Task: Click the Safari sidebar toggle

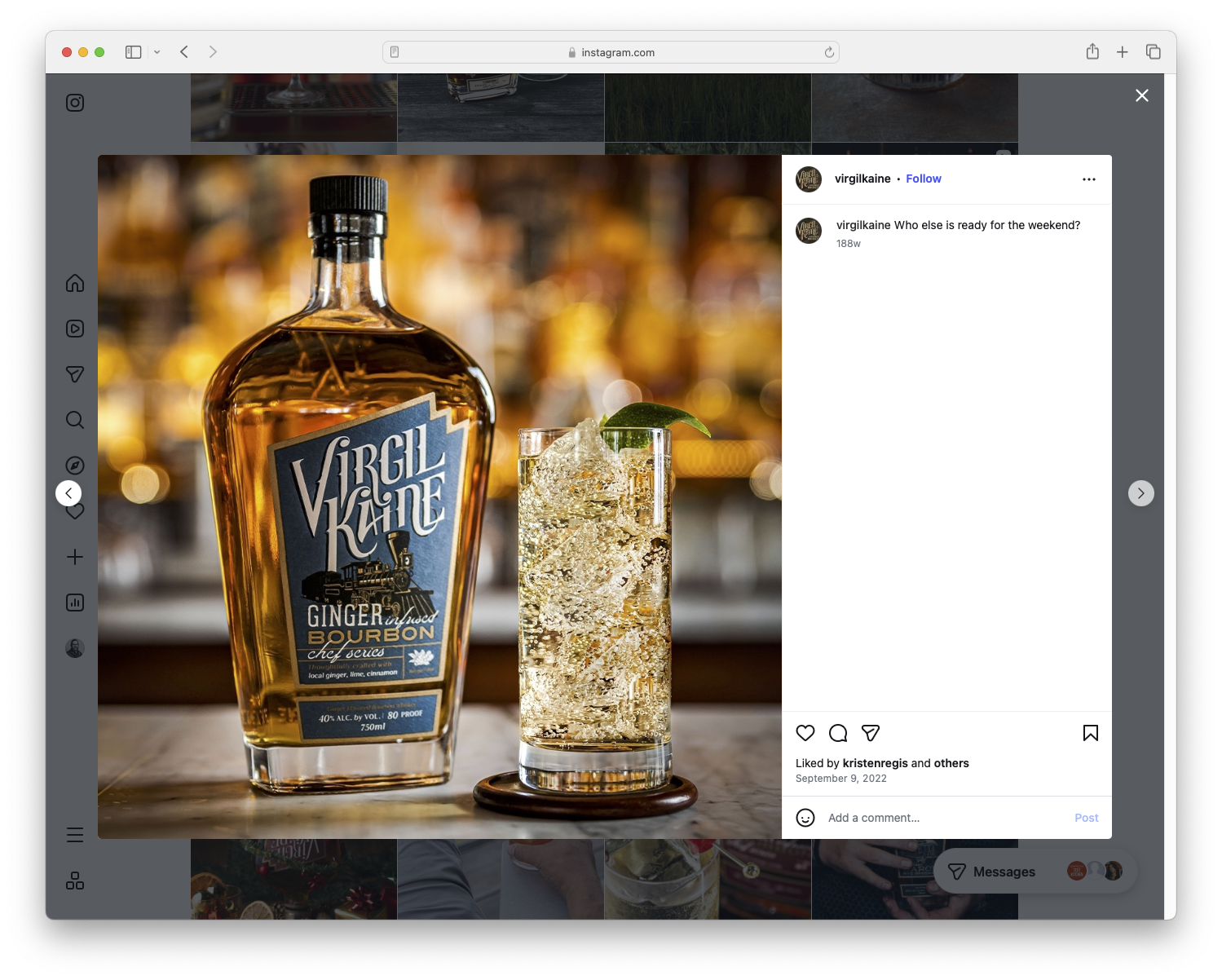Action: (134, 52)
